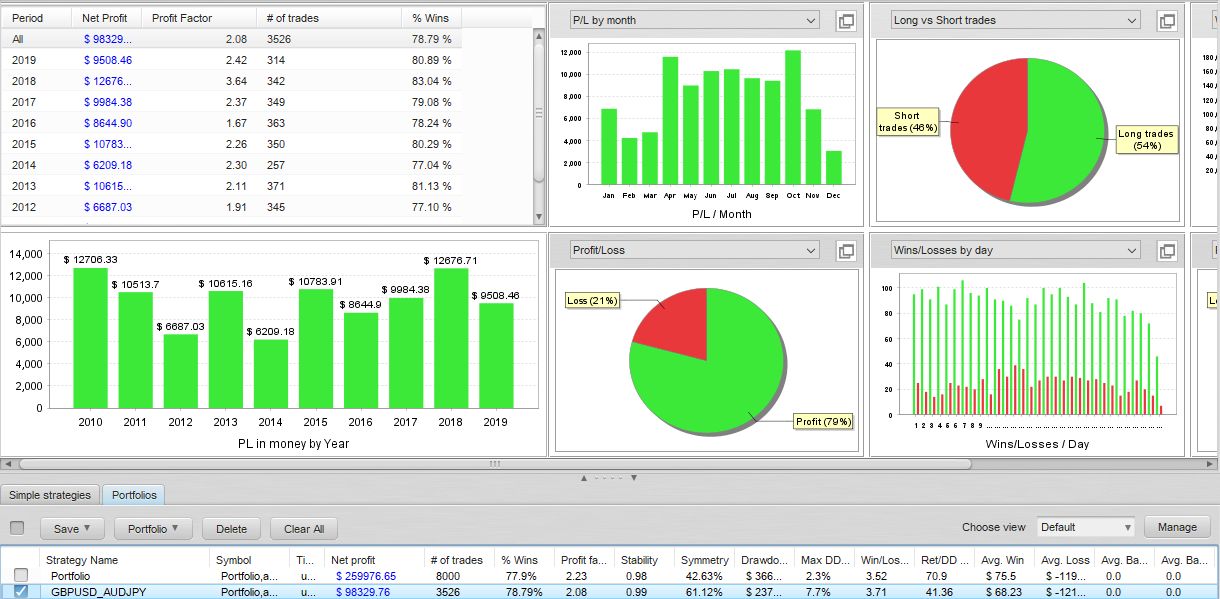1220x599 pixels.
Task: Collapse panel using the up splitter arrow
Action: pos(585,478)
